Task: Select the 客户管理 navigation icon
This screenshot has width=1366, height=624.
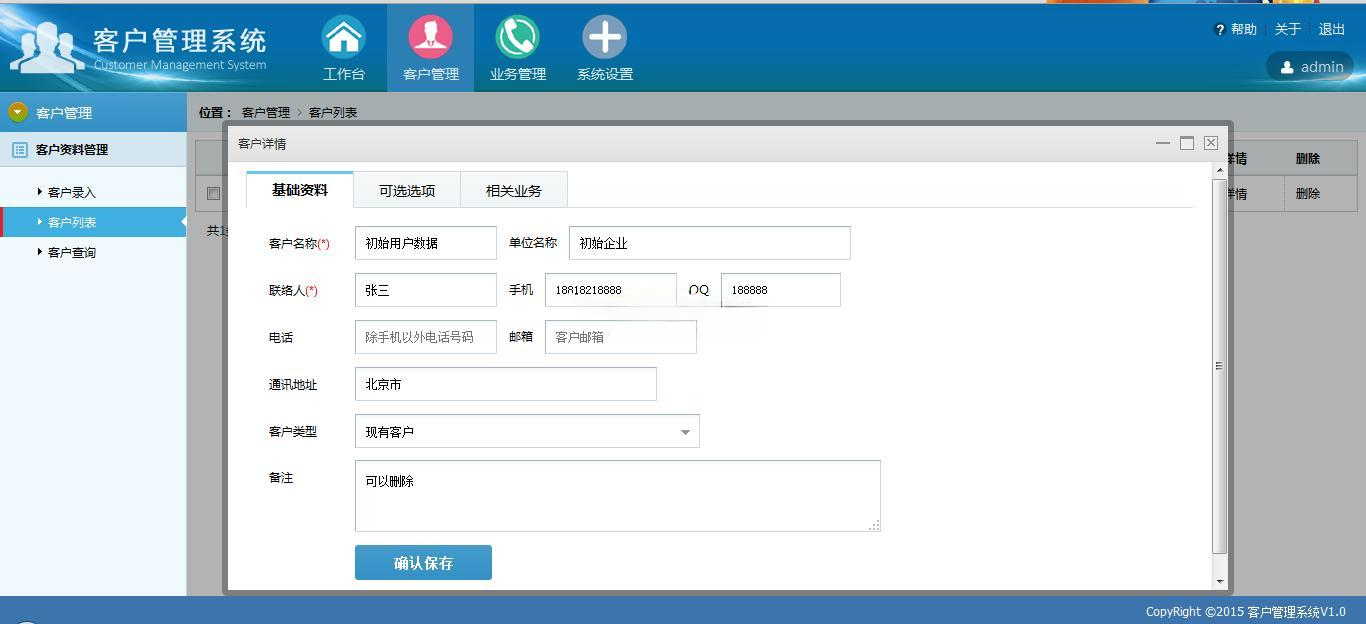Action: click(x=430, y=35)
